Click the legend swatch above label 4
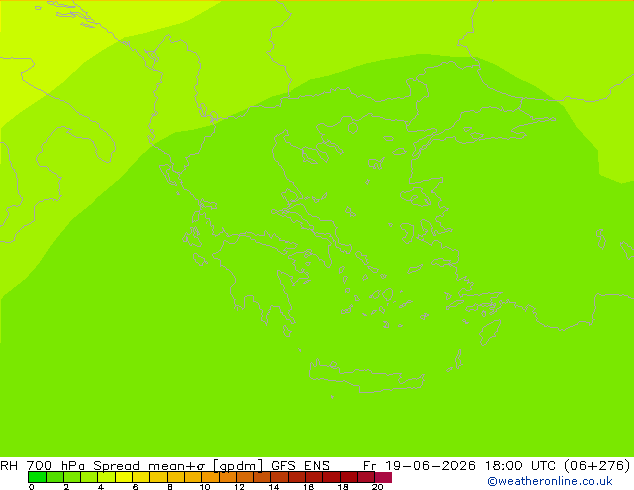Image resolution: width=634 pixels, height=490 pixels. (106, 477)
